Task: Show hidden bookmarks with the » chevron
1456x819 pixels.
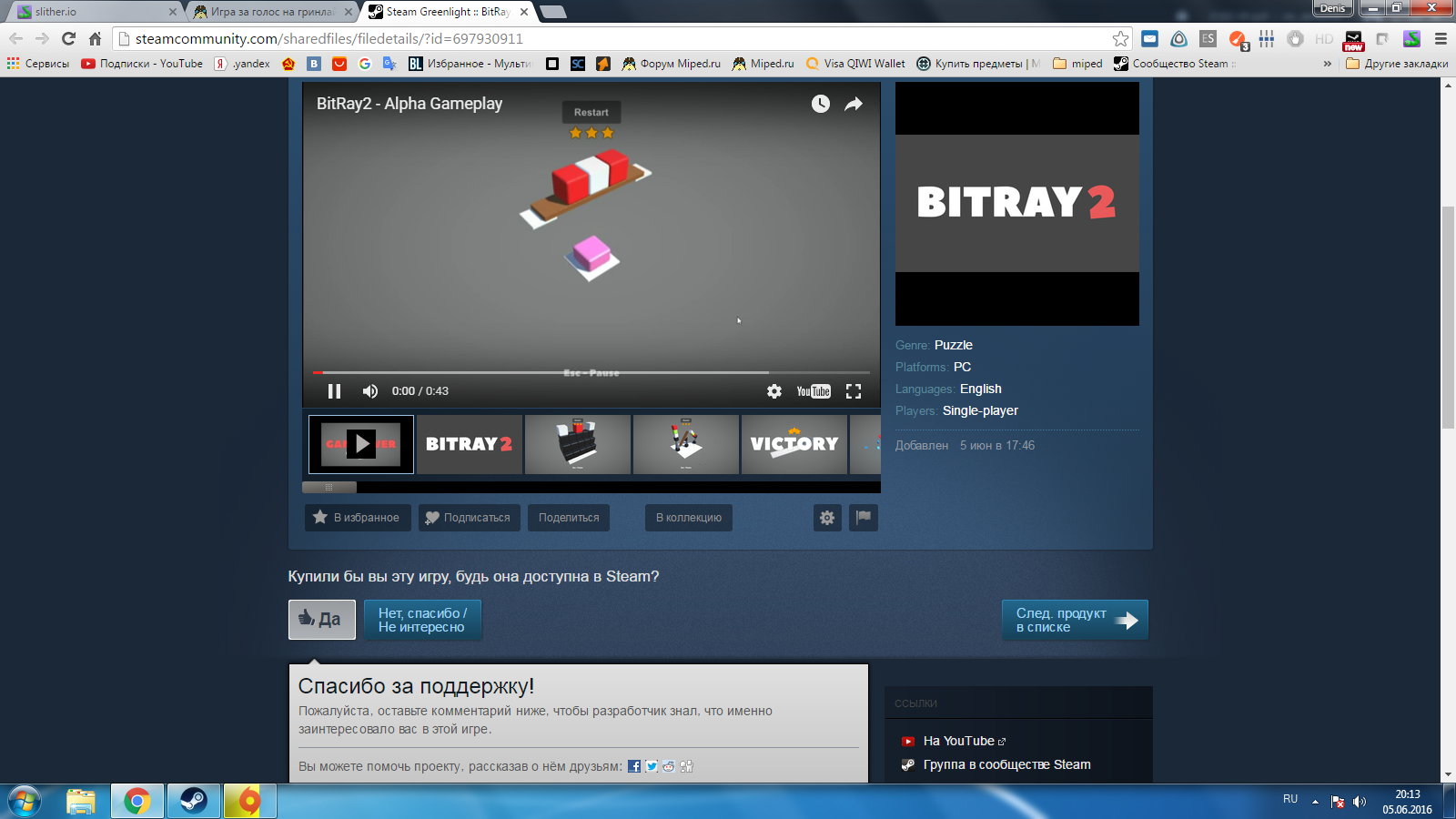Action: tap(1327, 64)
